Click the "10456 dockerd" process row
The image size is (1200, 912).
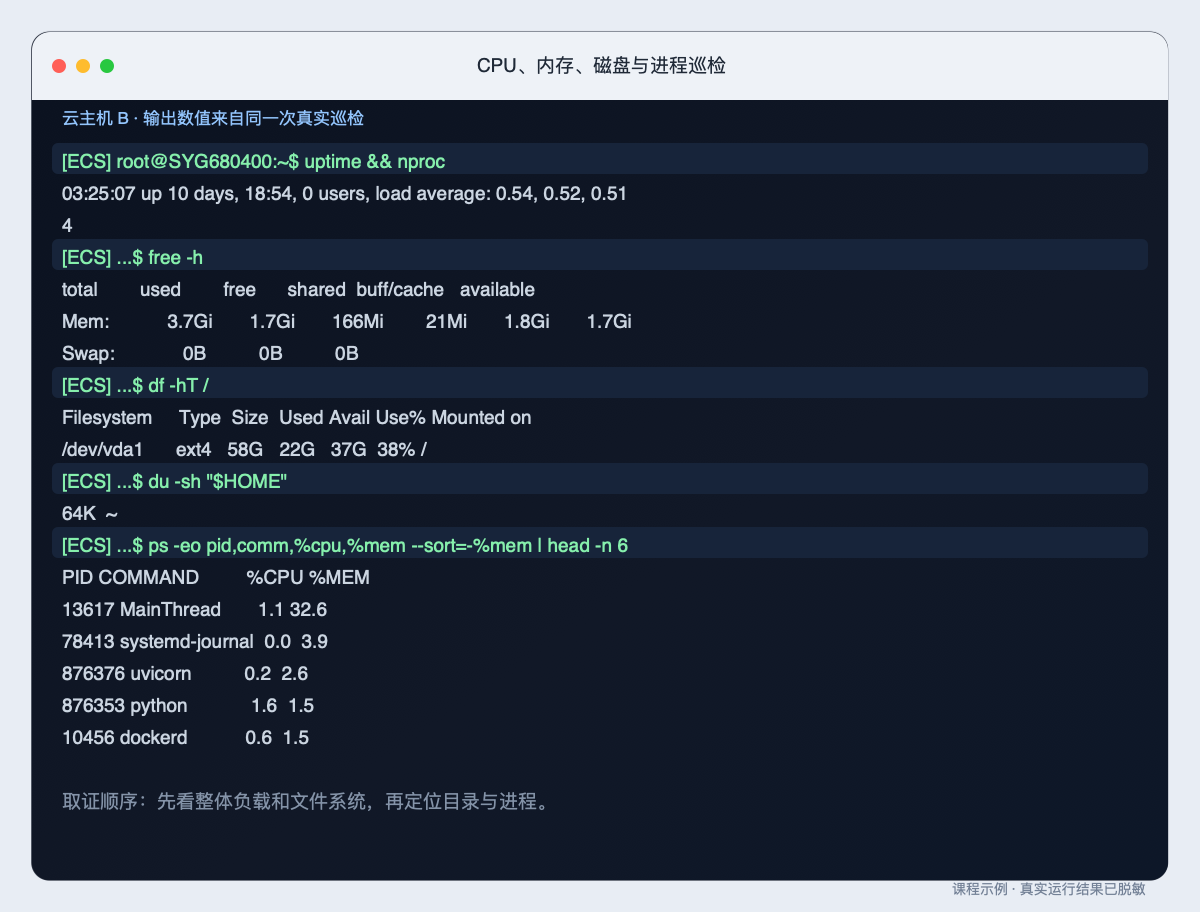coord(185,737)
